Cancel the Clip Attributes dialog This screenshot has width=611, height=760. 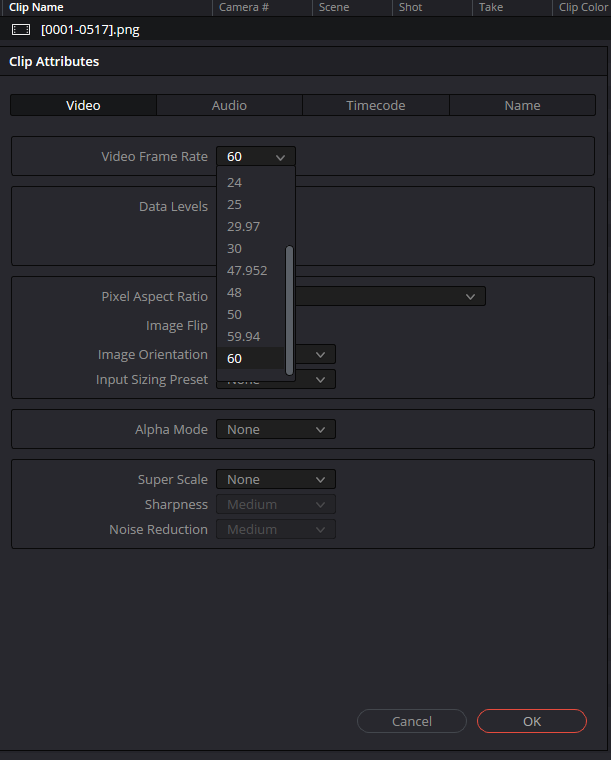point(412,721)
